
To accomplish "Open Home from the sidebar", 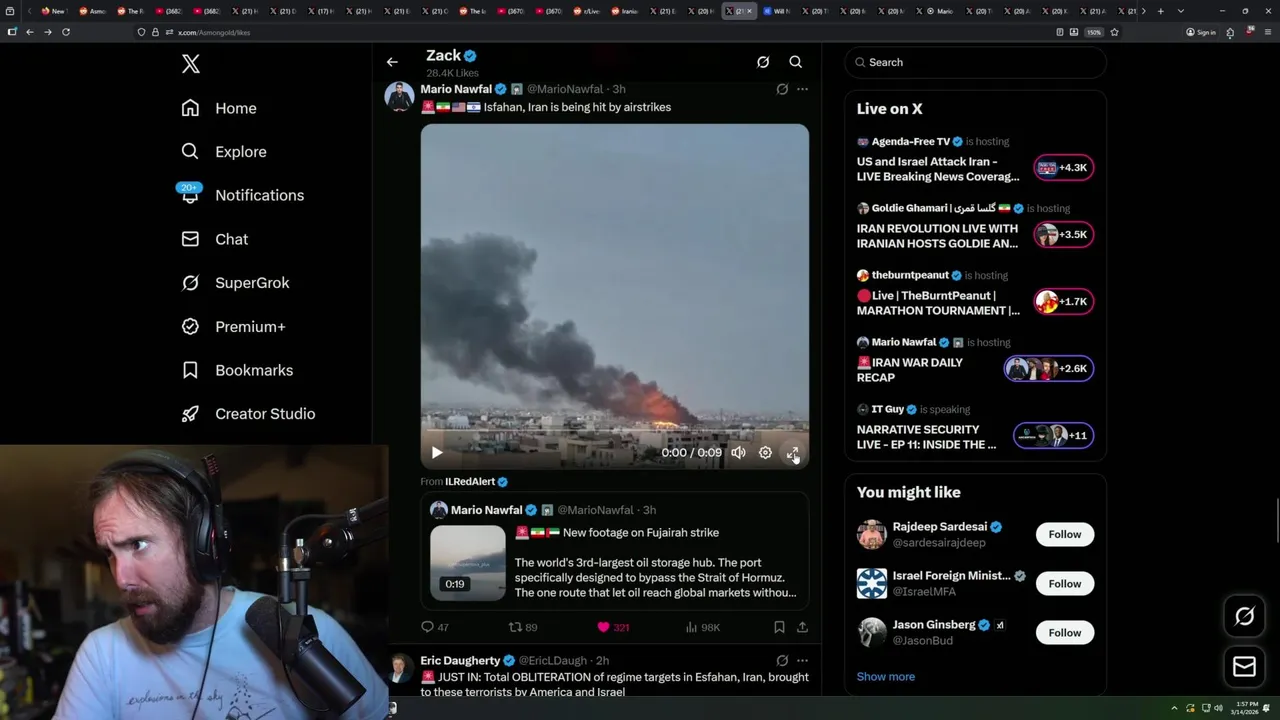I will pyautogui.click(x=219, y=108).
